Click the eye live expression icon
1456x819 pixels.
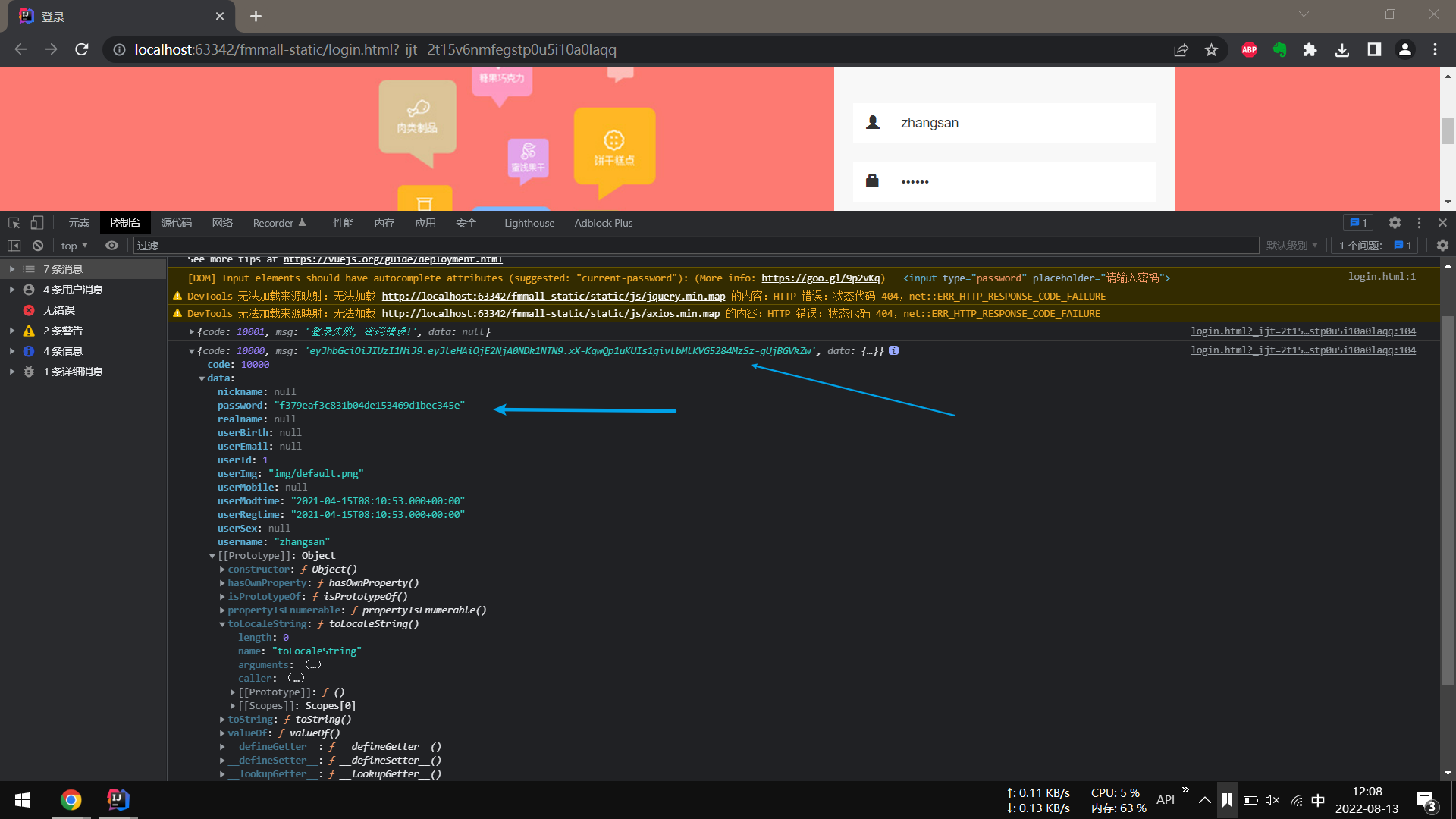pos(111,246)
